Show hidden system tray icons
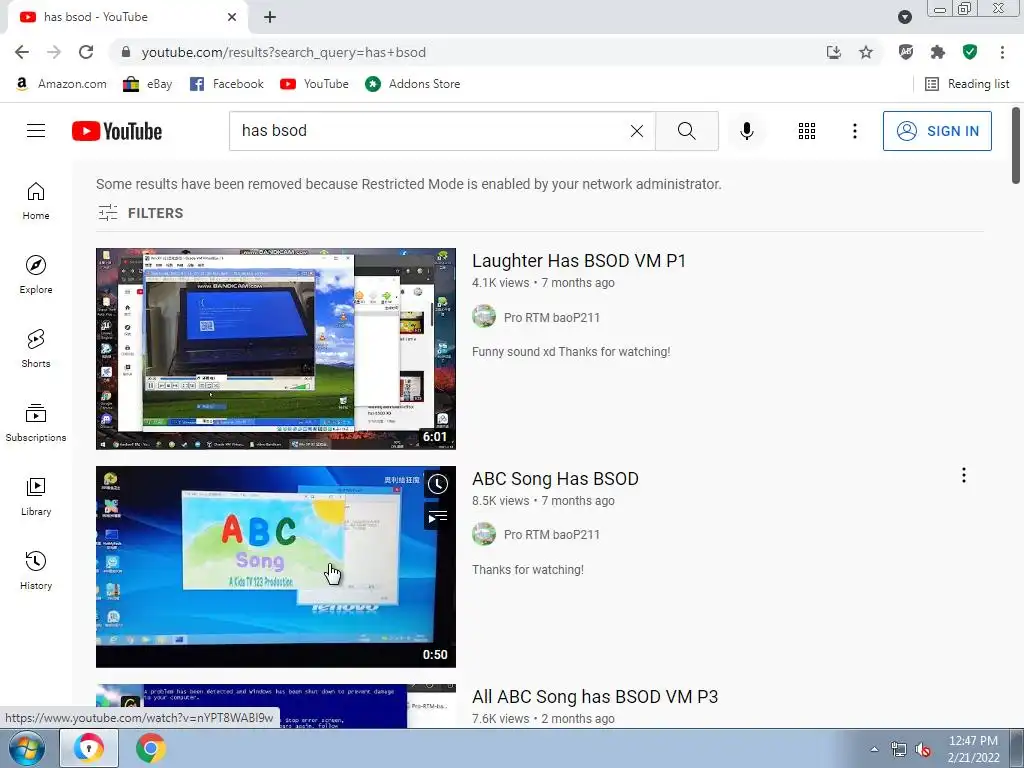 [874, 749]
